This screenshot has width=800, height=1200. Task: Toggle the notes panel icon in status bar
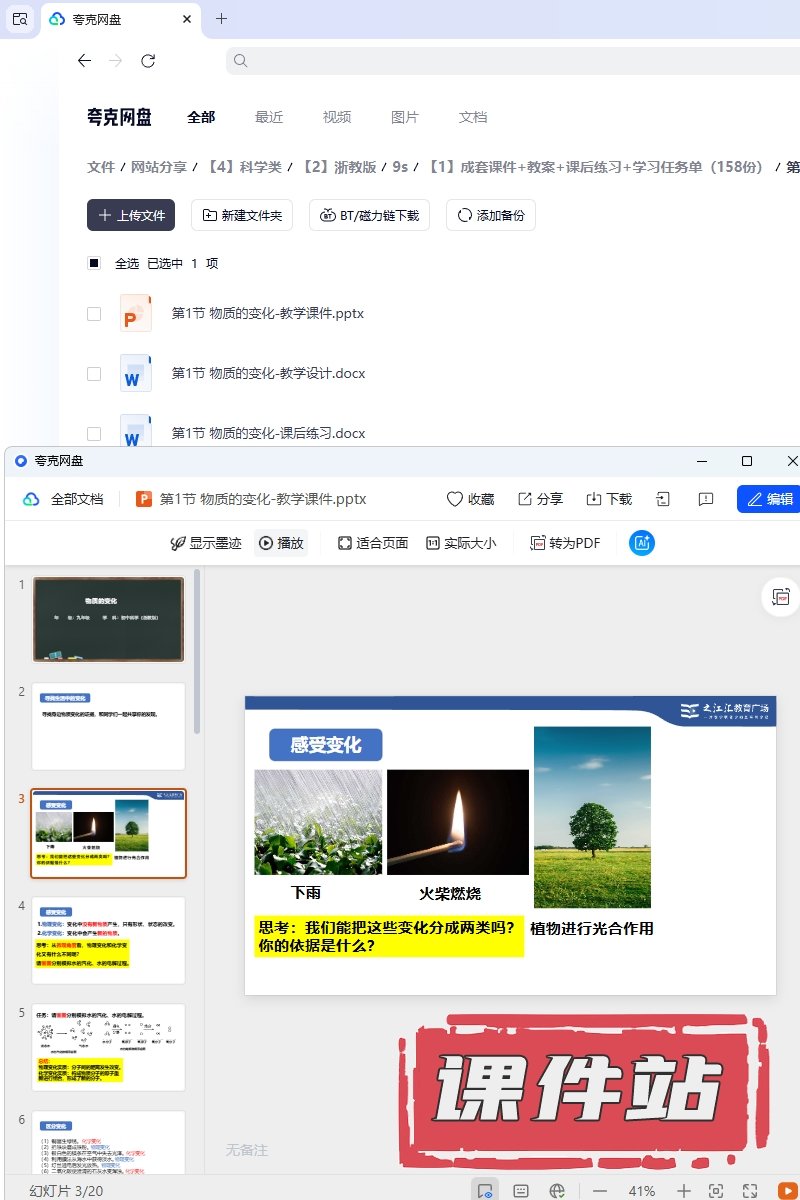point(521,1191)
